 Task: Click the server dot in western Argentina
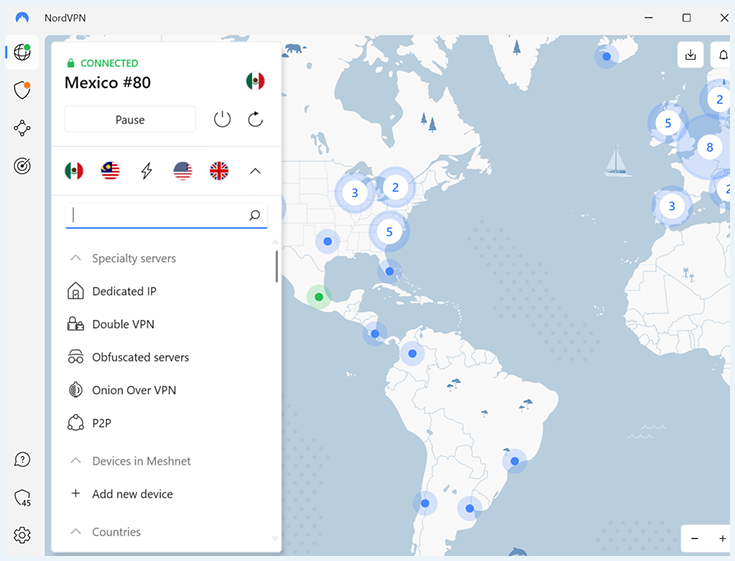(x=425, y=503)
